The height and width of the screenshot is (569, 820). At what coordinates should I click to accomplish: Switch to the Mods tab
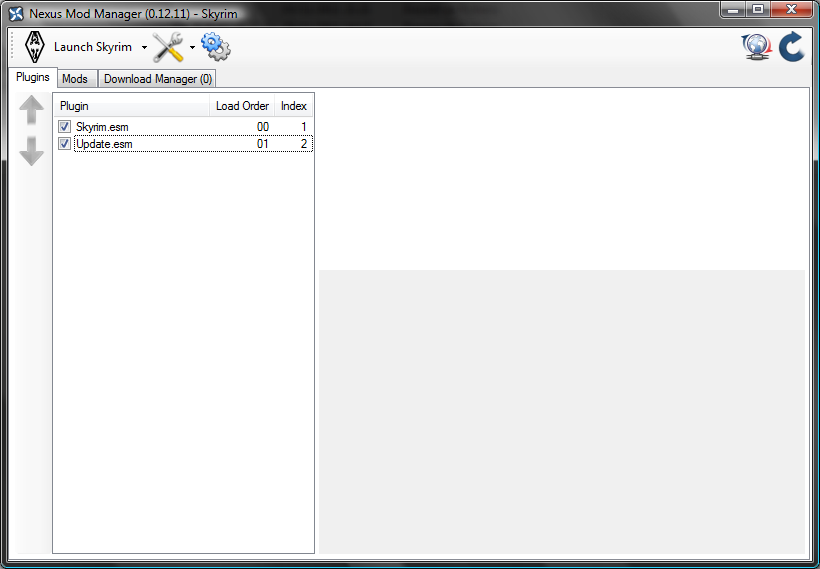[x=75, y=79]
